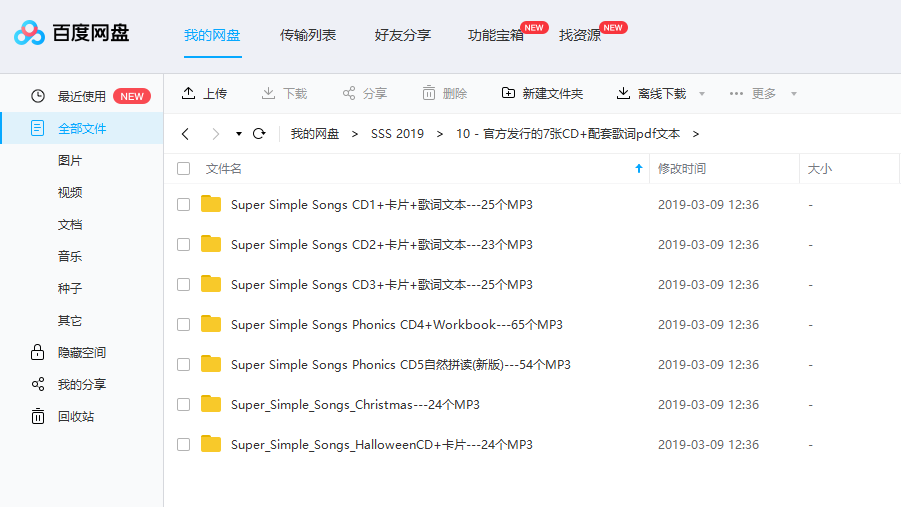Refresh the current folder listing
Viewport: 901px width, 507px height.
tap(259, 134)
